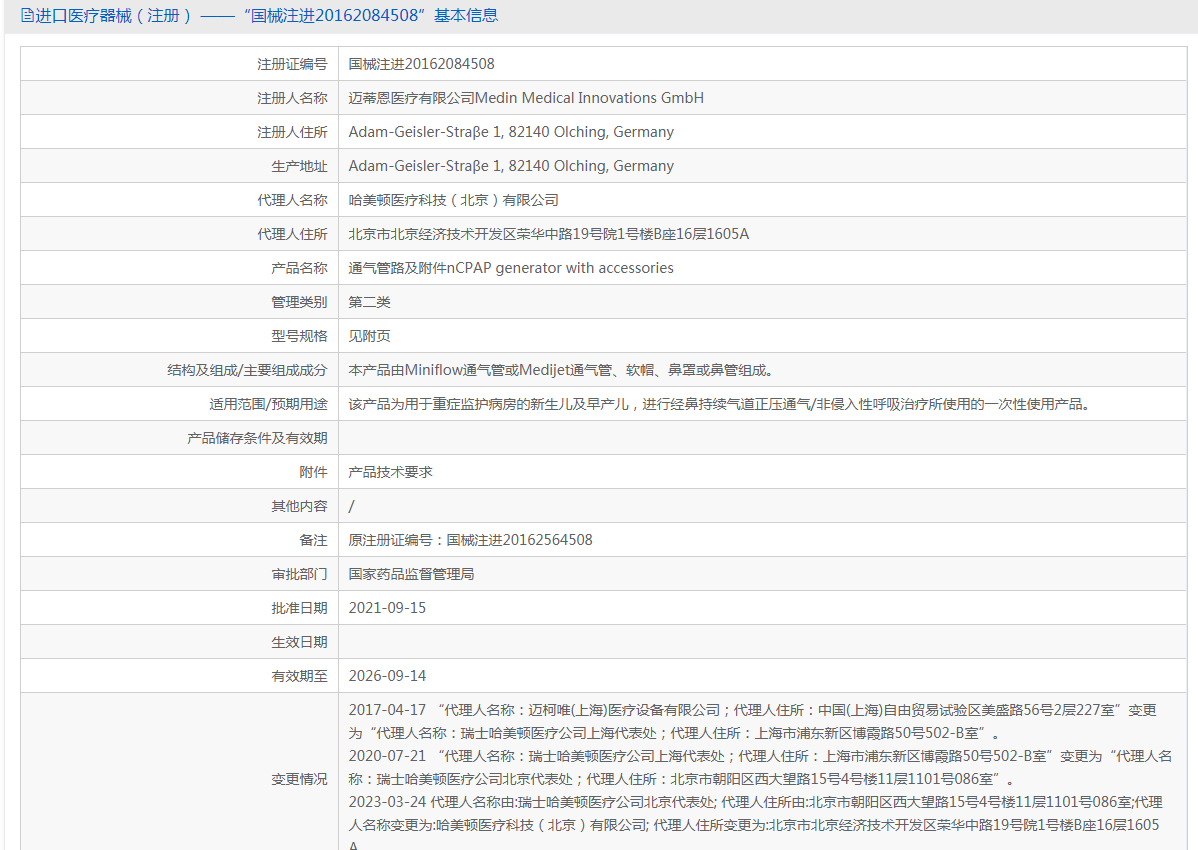Select the expiry date 2026-09-14
The image size is (1198, 850).
(x=387, y=676)
